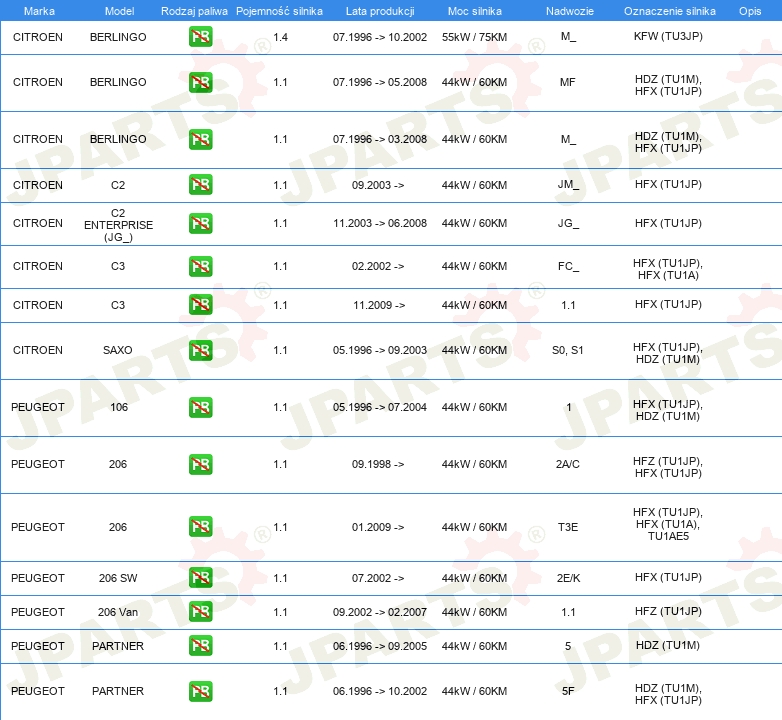Click production date 02.2002 ->
This screenshot has height=720, width=782.
[378, 266]
